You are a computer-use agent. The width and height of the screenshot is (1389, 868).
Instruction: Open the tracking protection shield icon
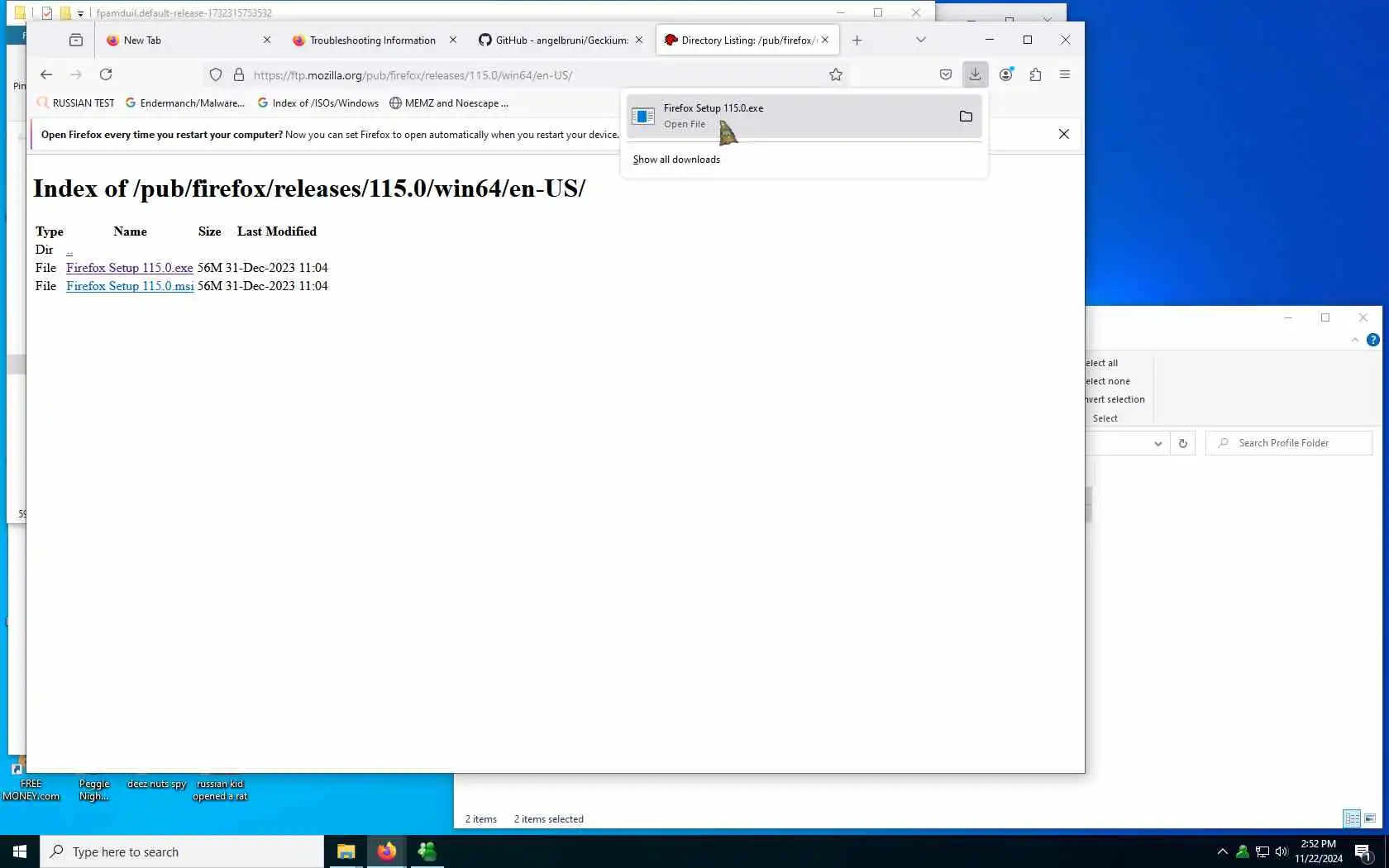(216, 75)
